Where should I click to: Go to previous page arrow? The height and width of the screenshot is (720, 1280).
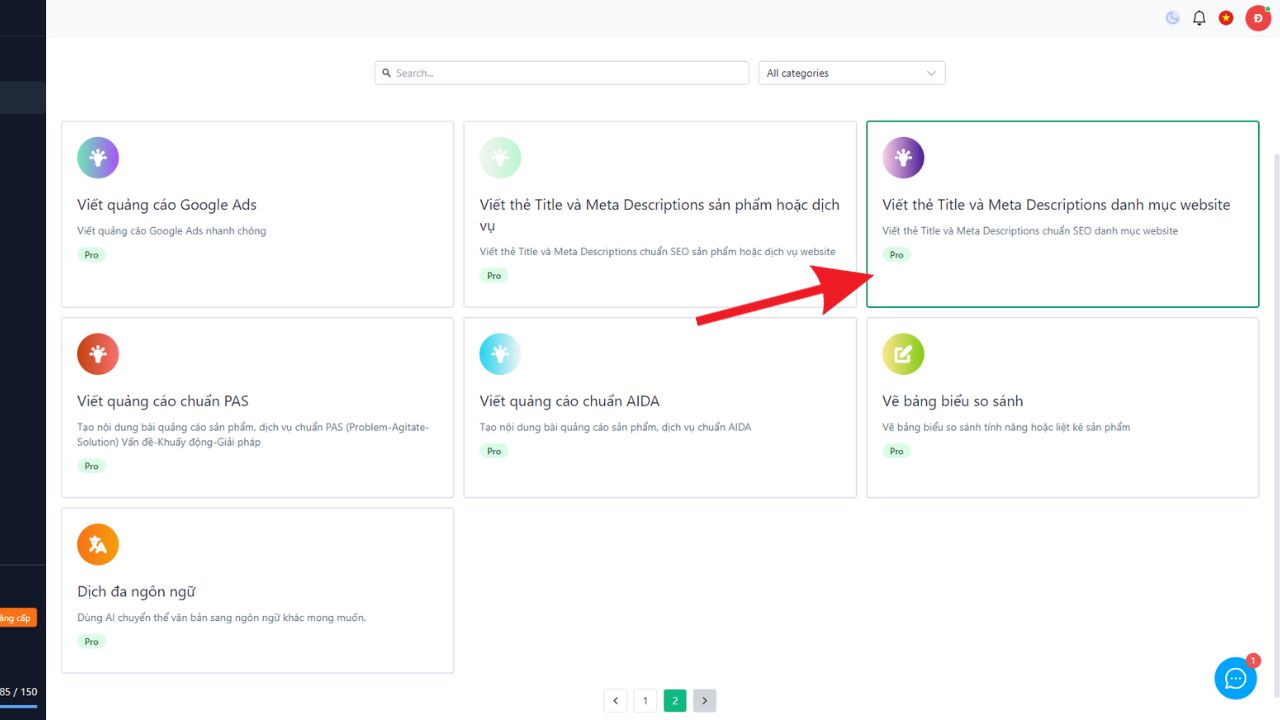tap(616, 701)
